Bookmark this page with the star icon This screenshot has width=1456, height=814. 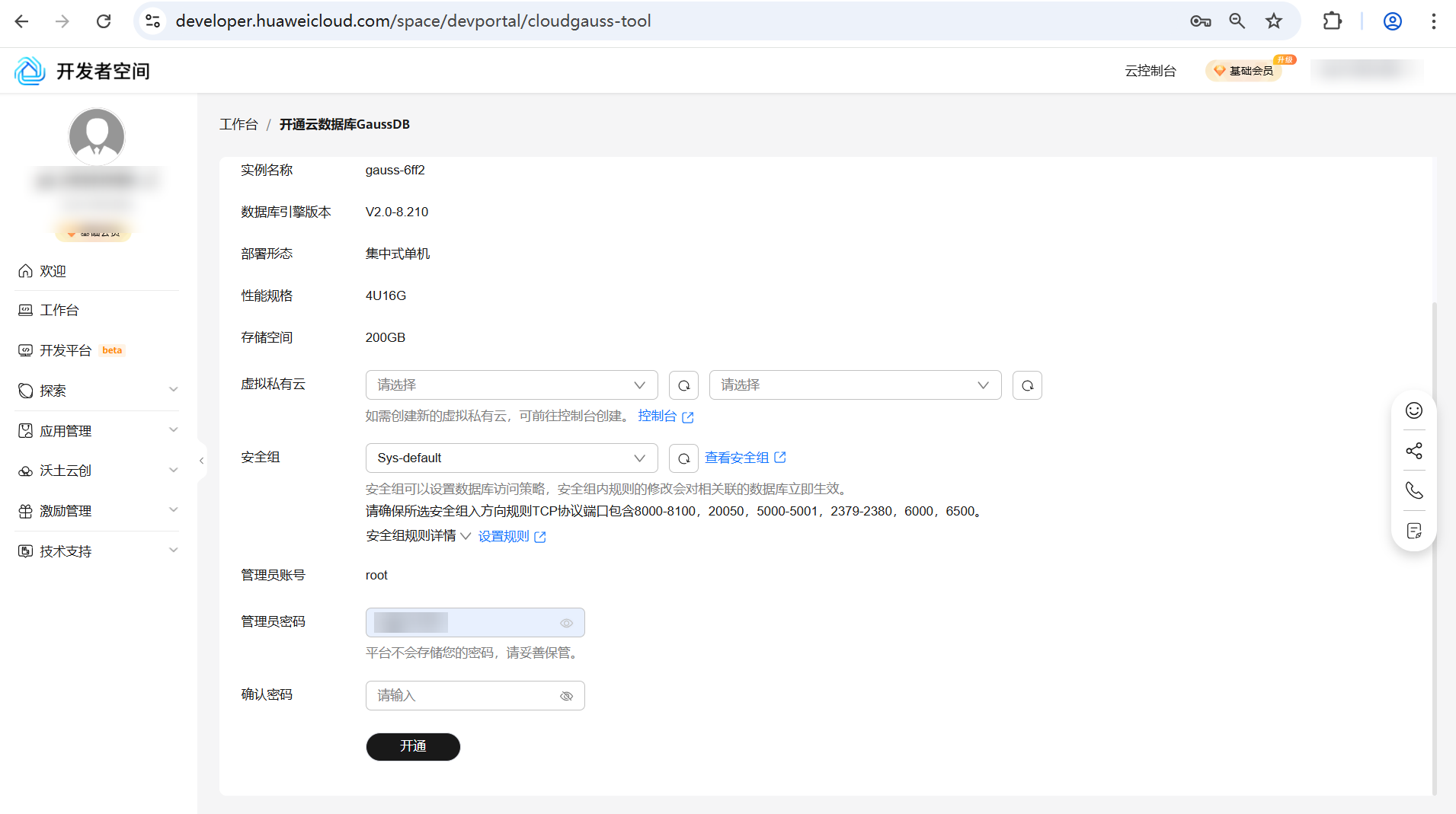[1274, 21]
